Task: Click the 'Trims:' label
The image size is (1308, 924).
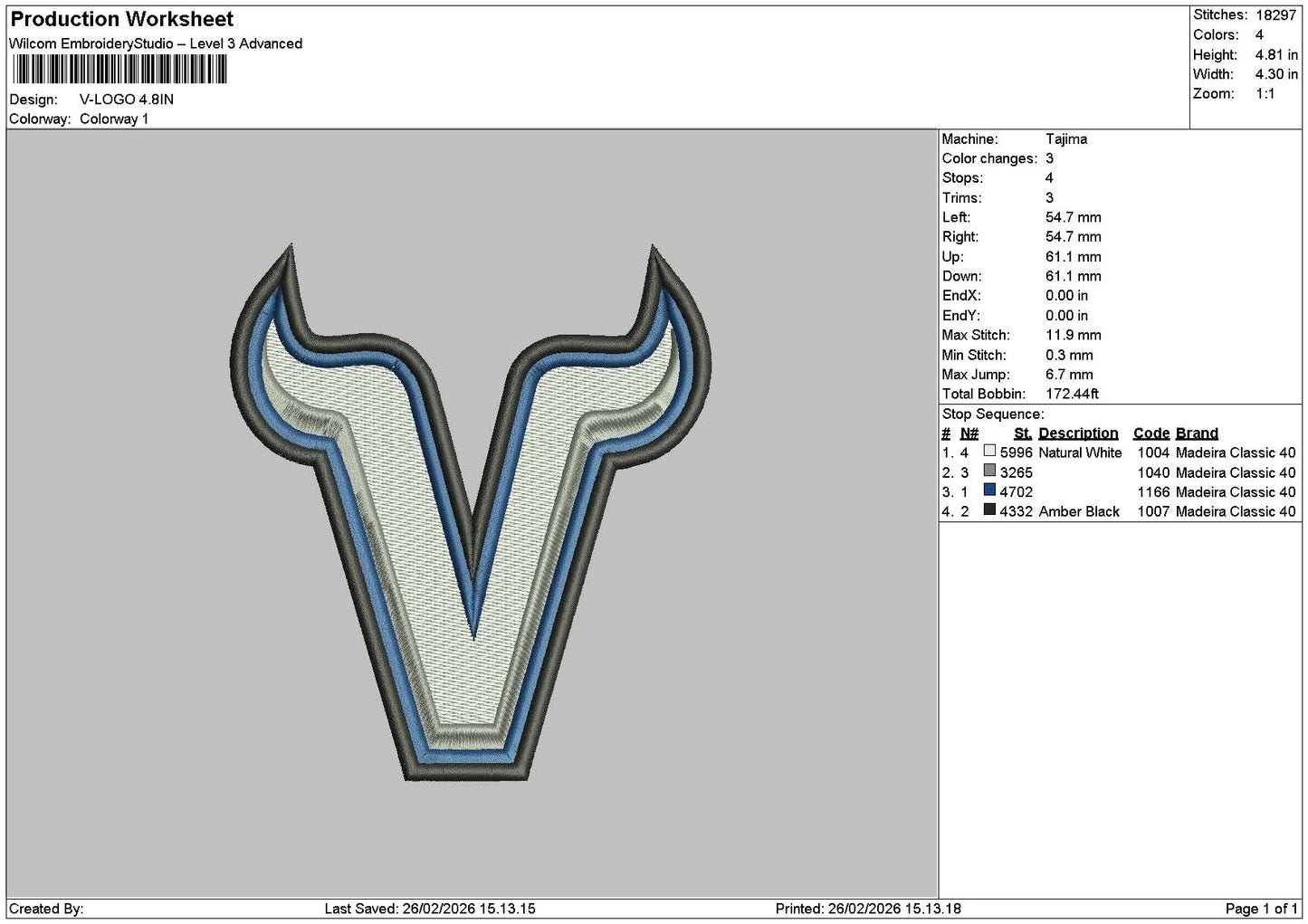Action: pyautogui.click(x=961, y=198)
